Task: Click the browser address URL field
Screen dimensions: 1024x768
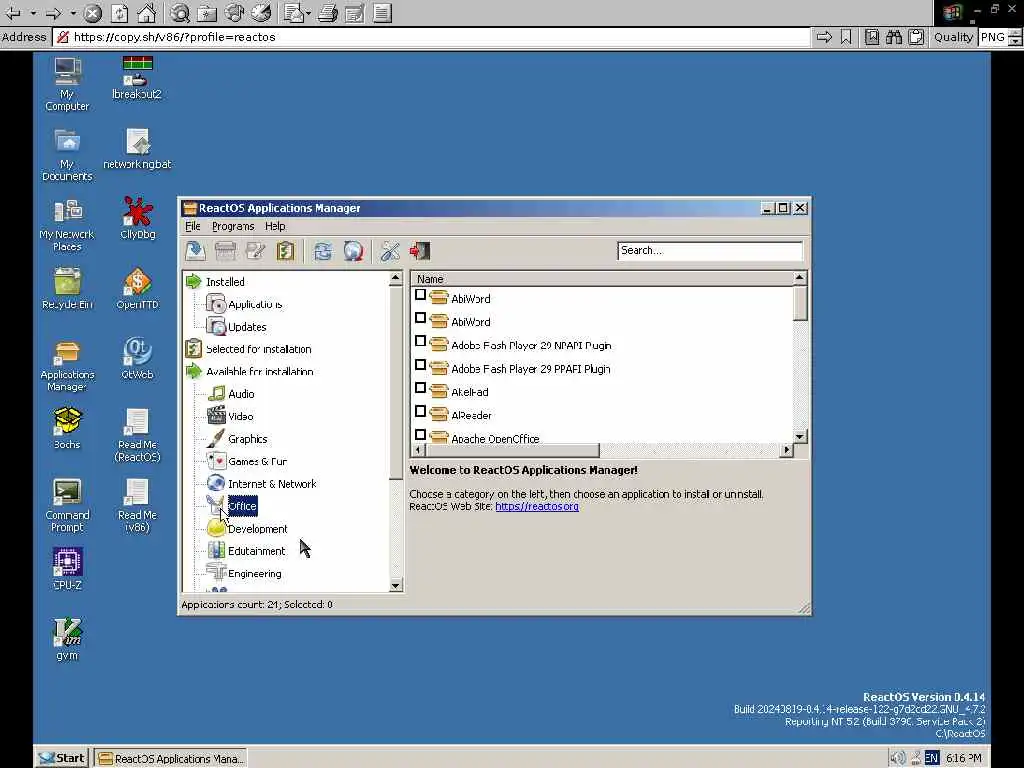Action: point(431,37)
